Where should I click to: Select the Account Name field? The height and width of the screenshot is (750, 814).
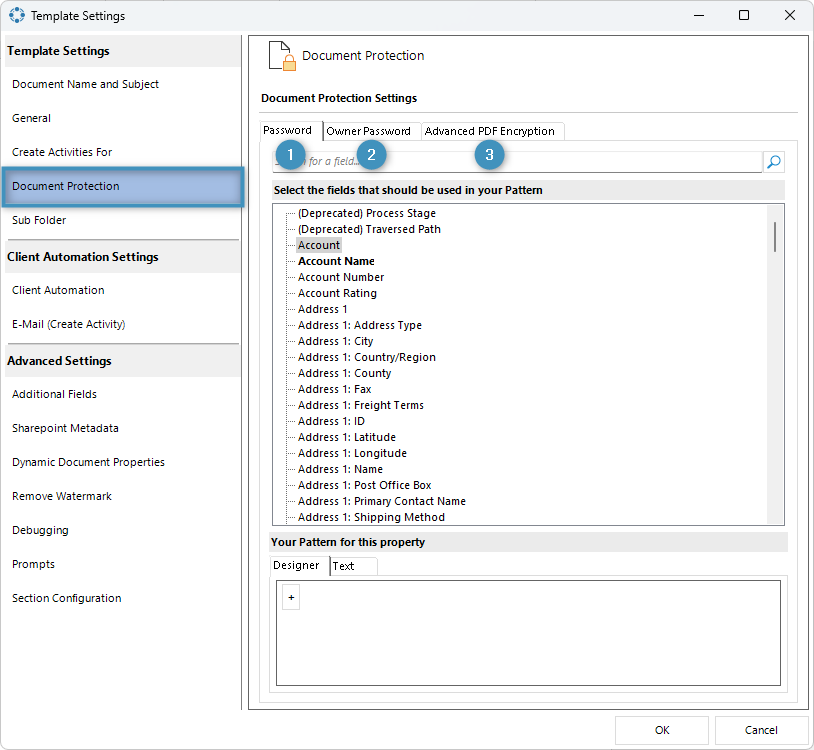[x=336, y=262]
